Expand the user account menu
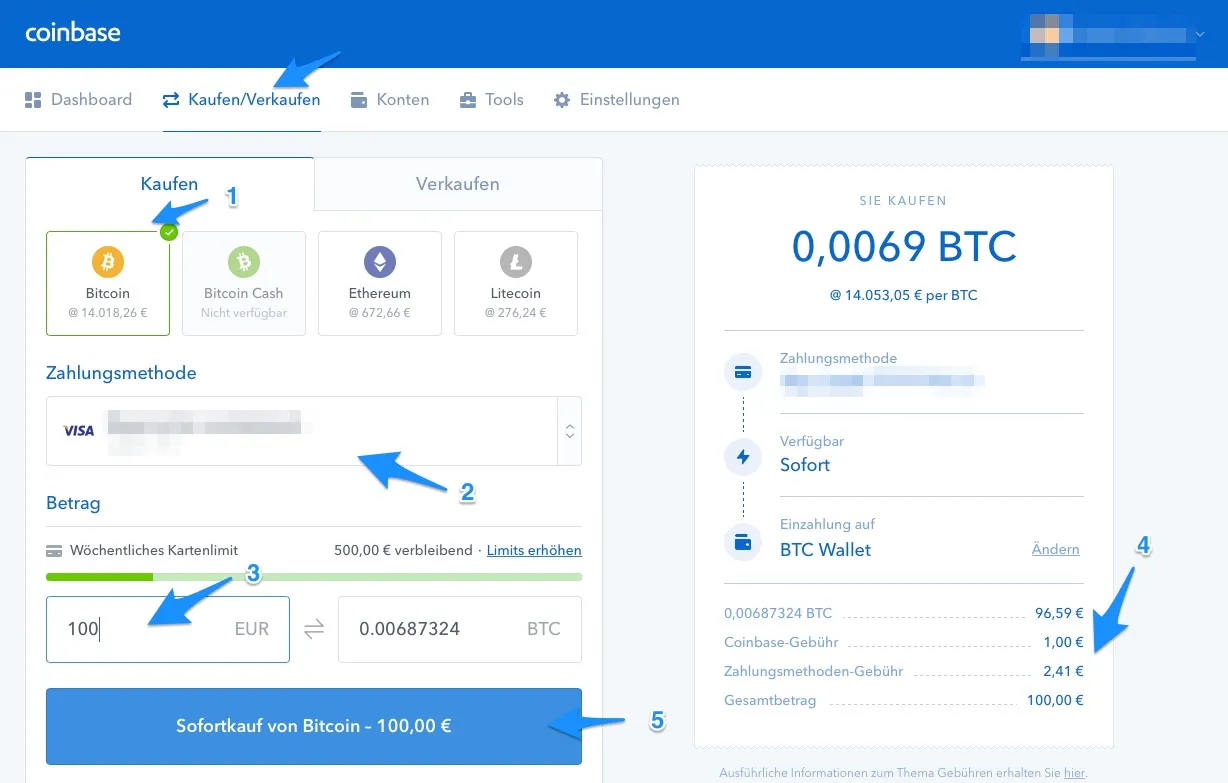1228x783 pixels. click(x=1200, y=34)
